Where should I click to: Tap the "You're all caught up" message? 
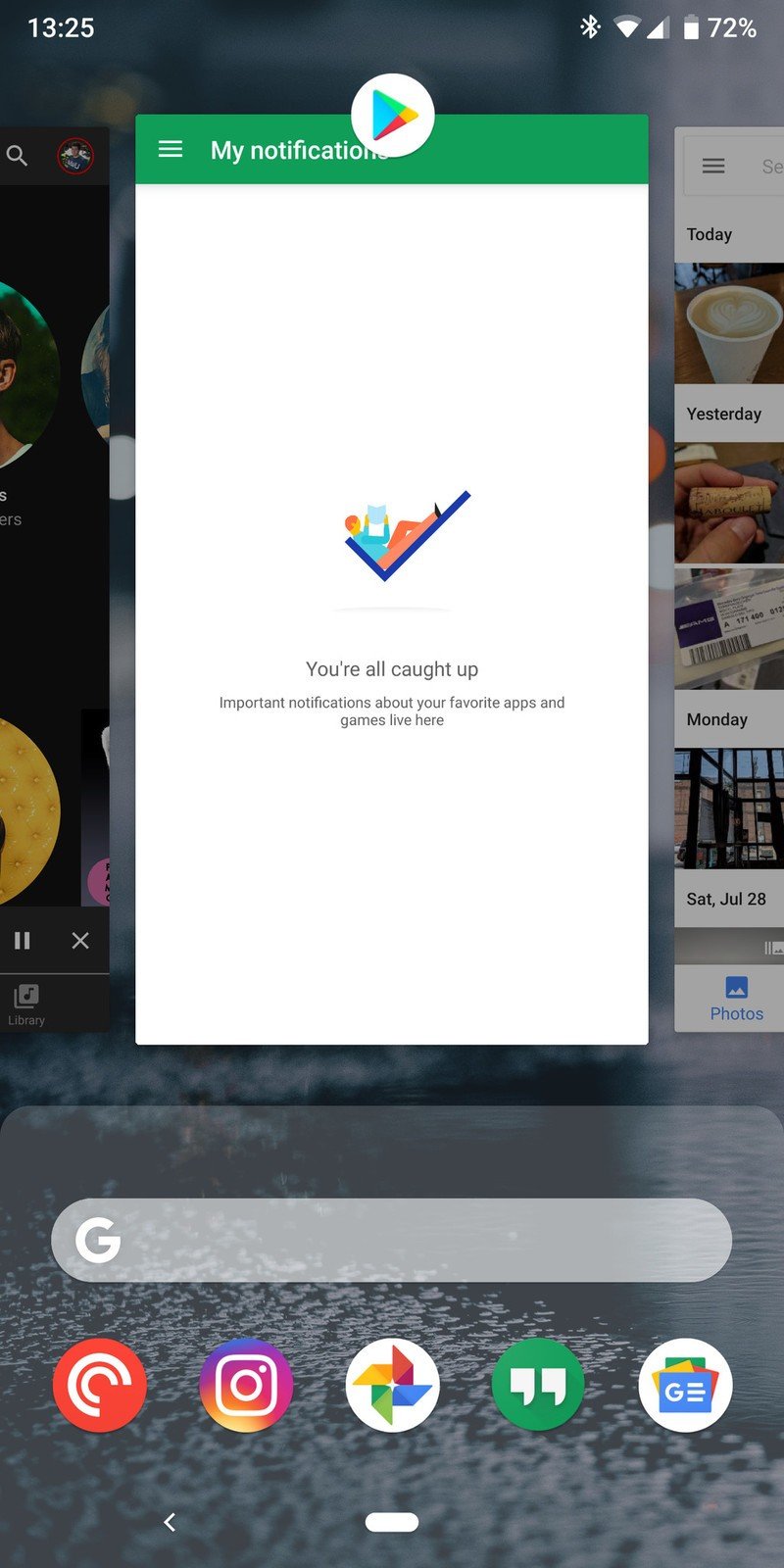tap(392, 669)
